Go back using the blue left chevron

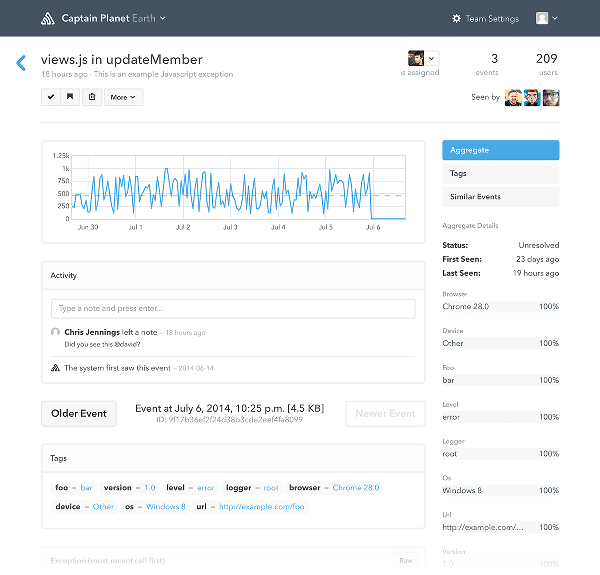click(20, 63)
